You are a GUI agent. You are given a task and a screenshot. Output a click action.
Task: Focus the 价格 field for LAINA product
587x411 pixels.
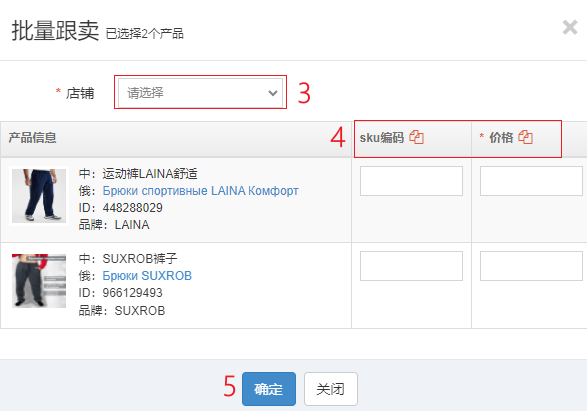click(531, 181)
